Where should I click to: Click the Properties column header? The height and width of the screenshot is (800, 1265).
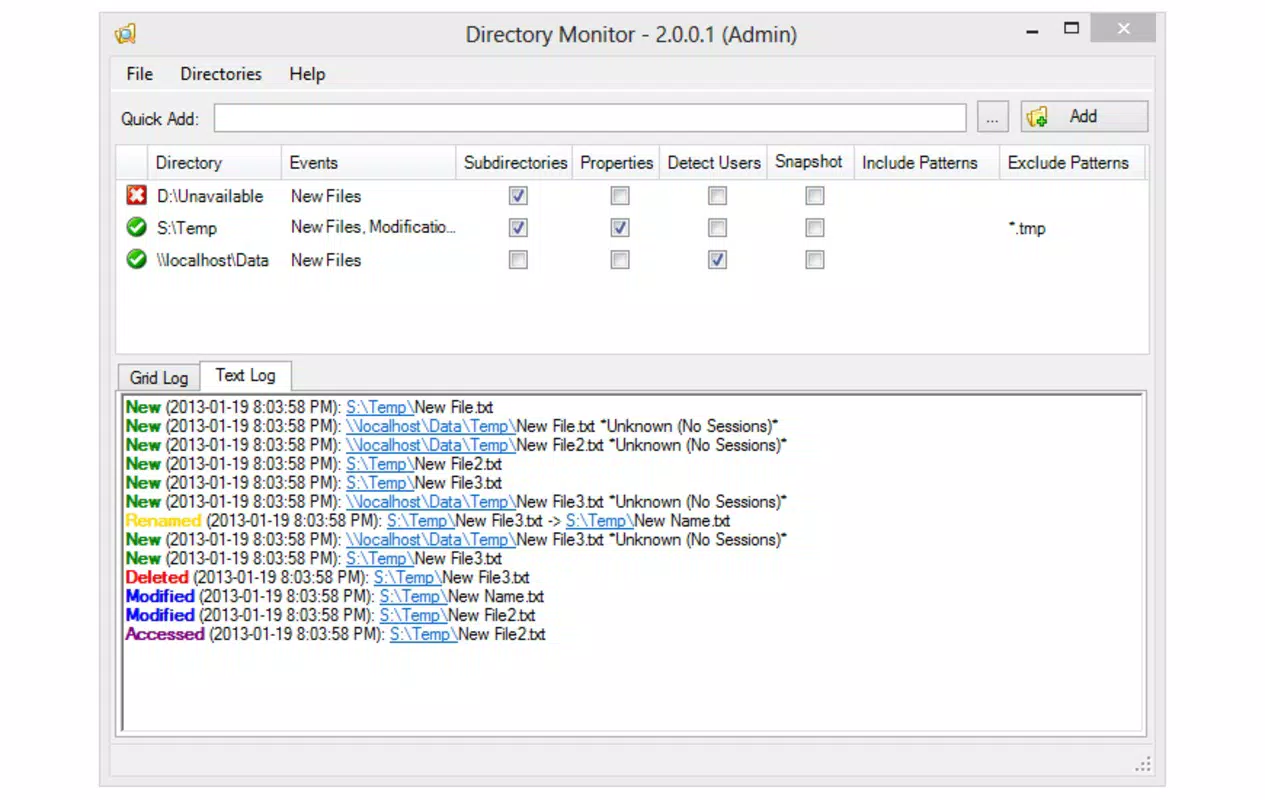pyautogui.click(x=616, y=163)
